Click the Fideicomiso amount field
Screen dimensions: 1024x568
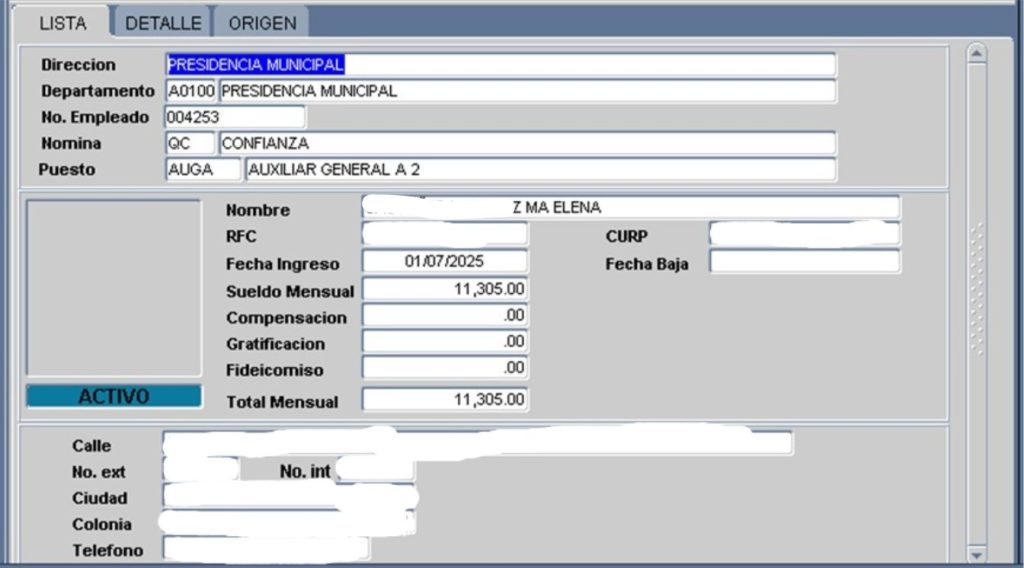click(445, 368)
